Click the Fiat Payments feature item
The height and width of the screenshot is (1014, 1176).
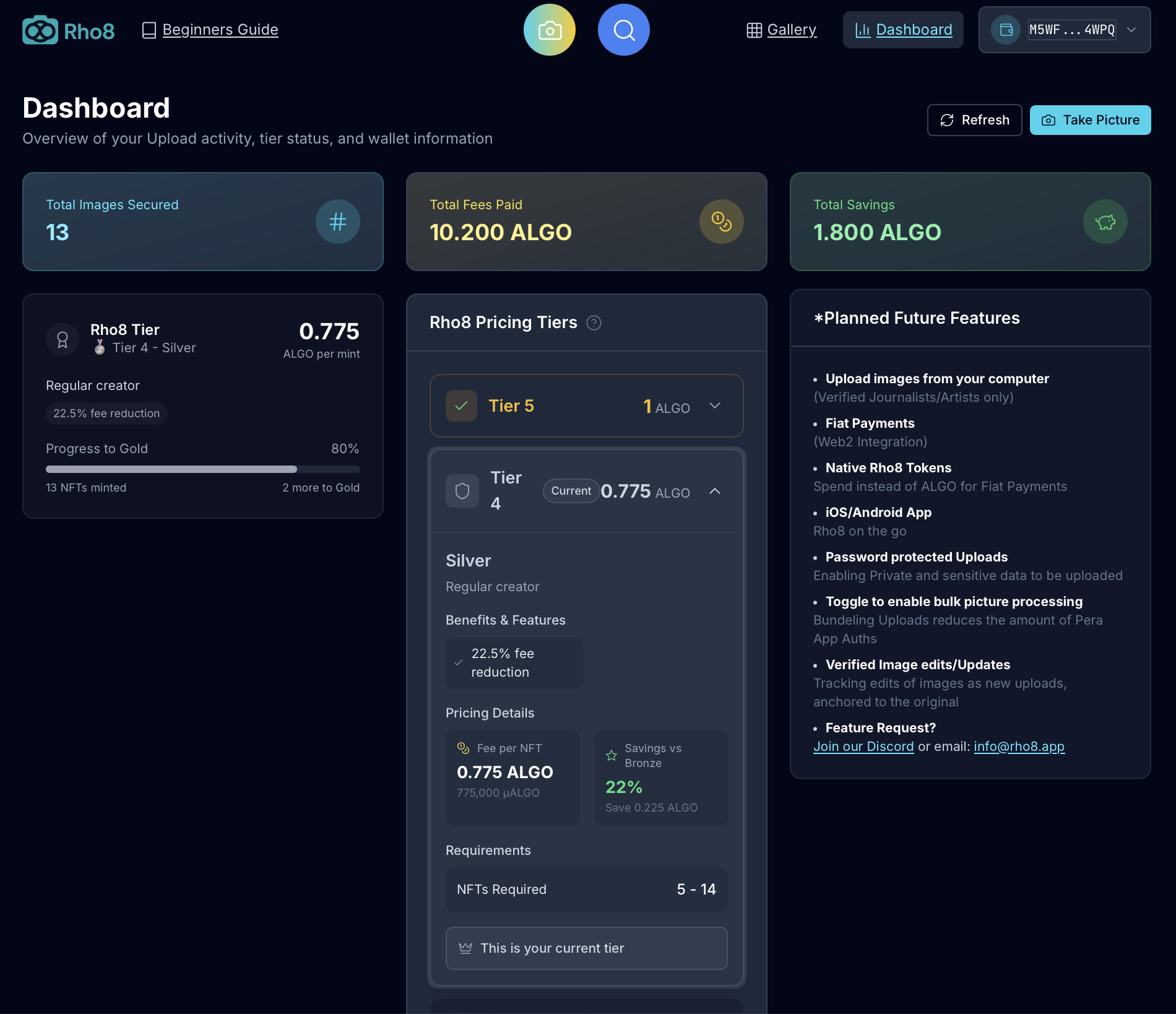(870, 423)
